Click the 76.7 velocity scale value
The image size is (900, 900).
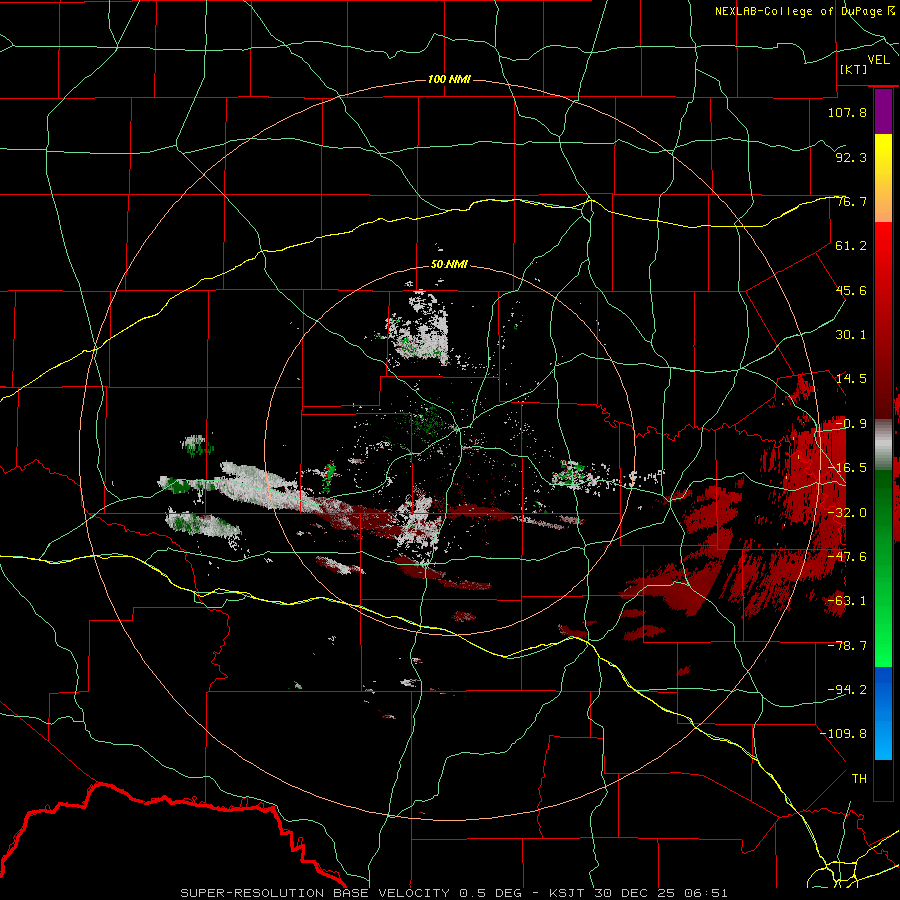click(x=851, y=201)
